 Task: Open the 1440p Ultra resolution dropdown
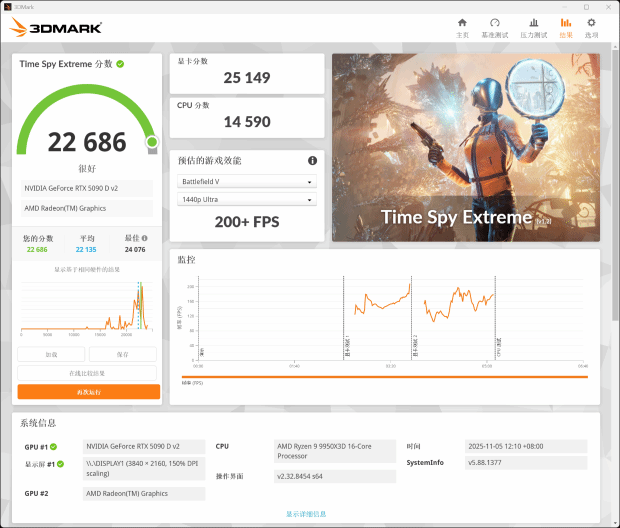(x=247, y=200)
